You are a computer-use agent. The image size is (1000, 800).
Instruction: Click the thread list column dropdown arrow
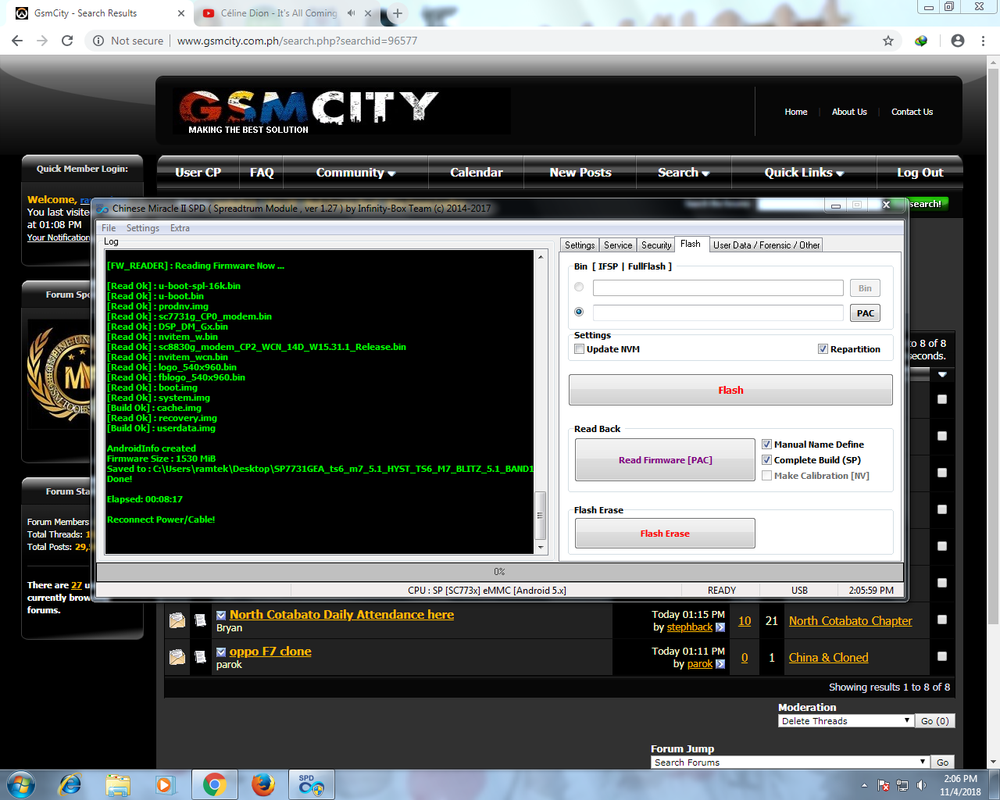coord(942,375)
